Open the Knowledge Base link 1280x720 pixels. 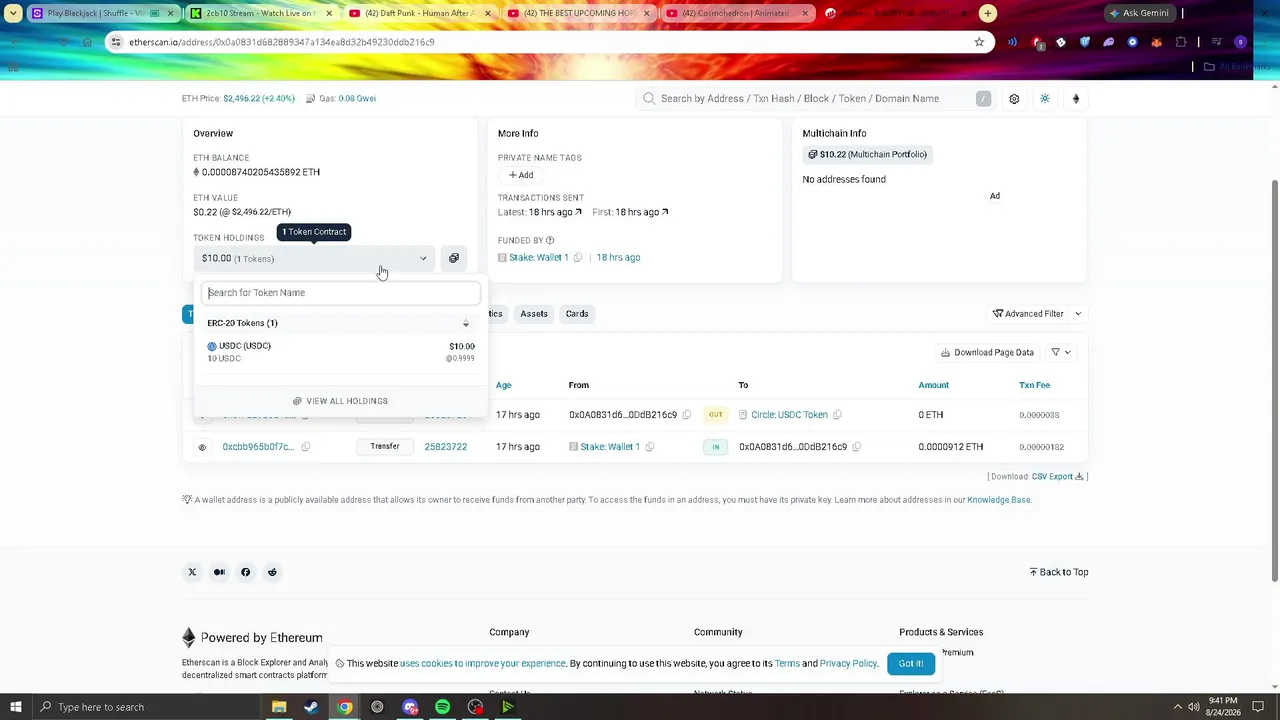tap(999, 500)
